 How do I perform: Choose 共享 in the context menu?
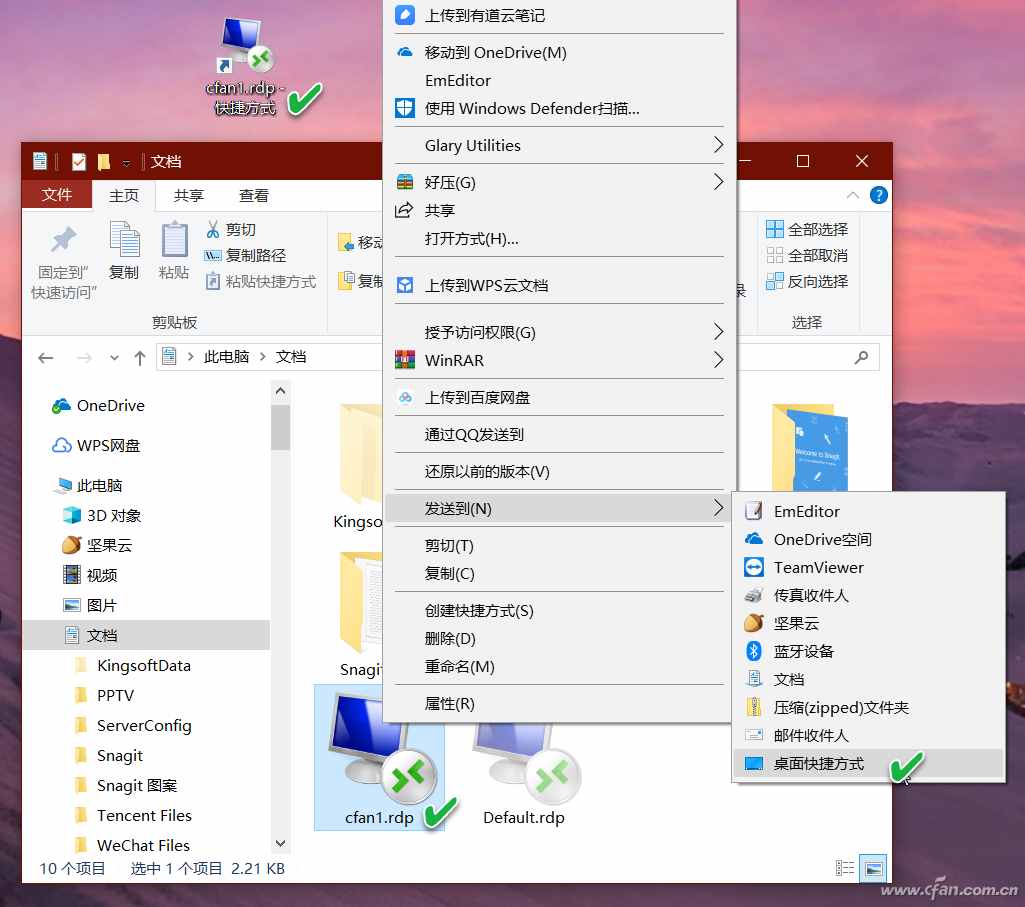point(560,211)
